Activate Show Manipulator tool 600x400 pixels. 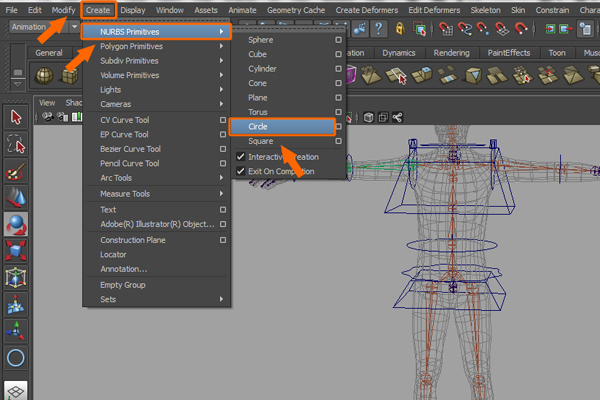(16, 331)
